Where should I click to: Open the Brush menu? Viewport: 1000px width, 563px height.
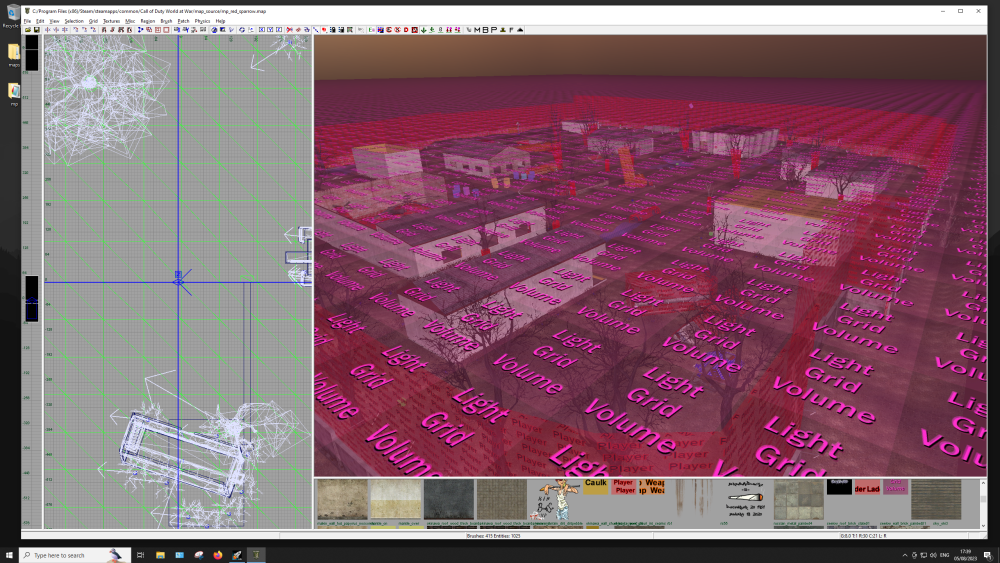point(166,21)
